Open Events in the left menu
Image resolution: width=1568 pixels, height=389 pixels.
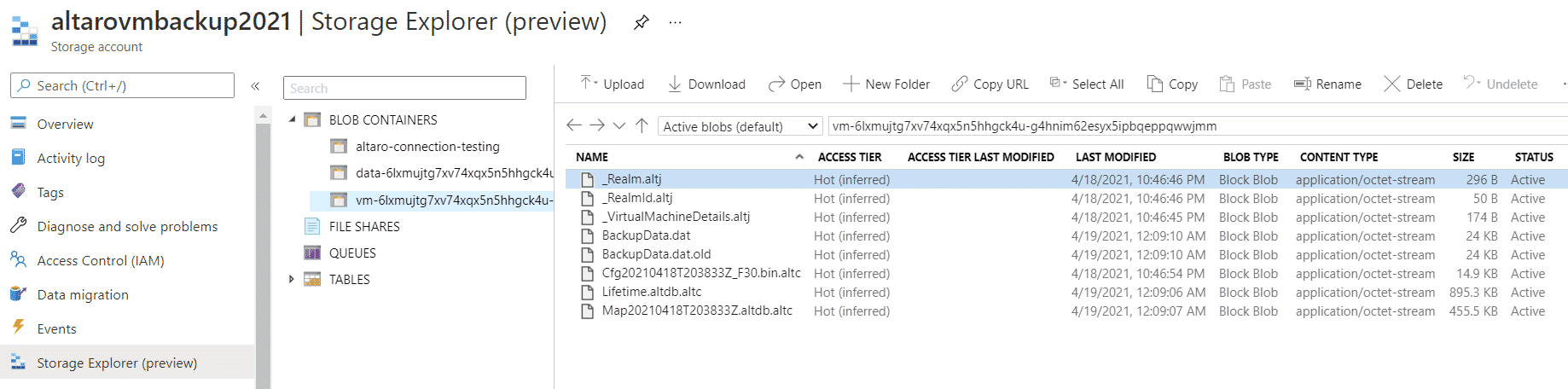pyautogui.click(x=56, y=328)
